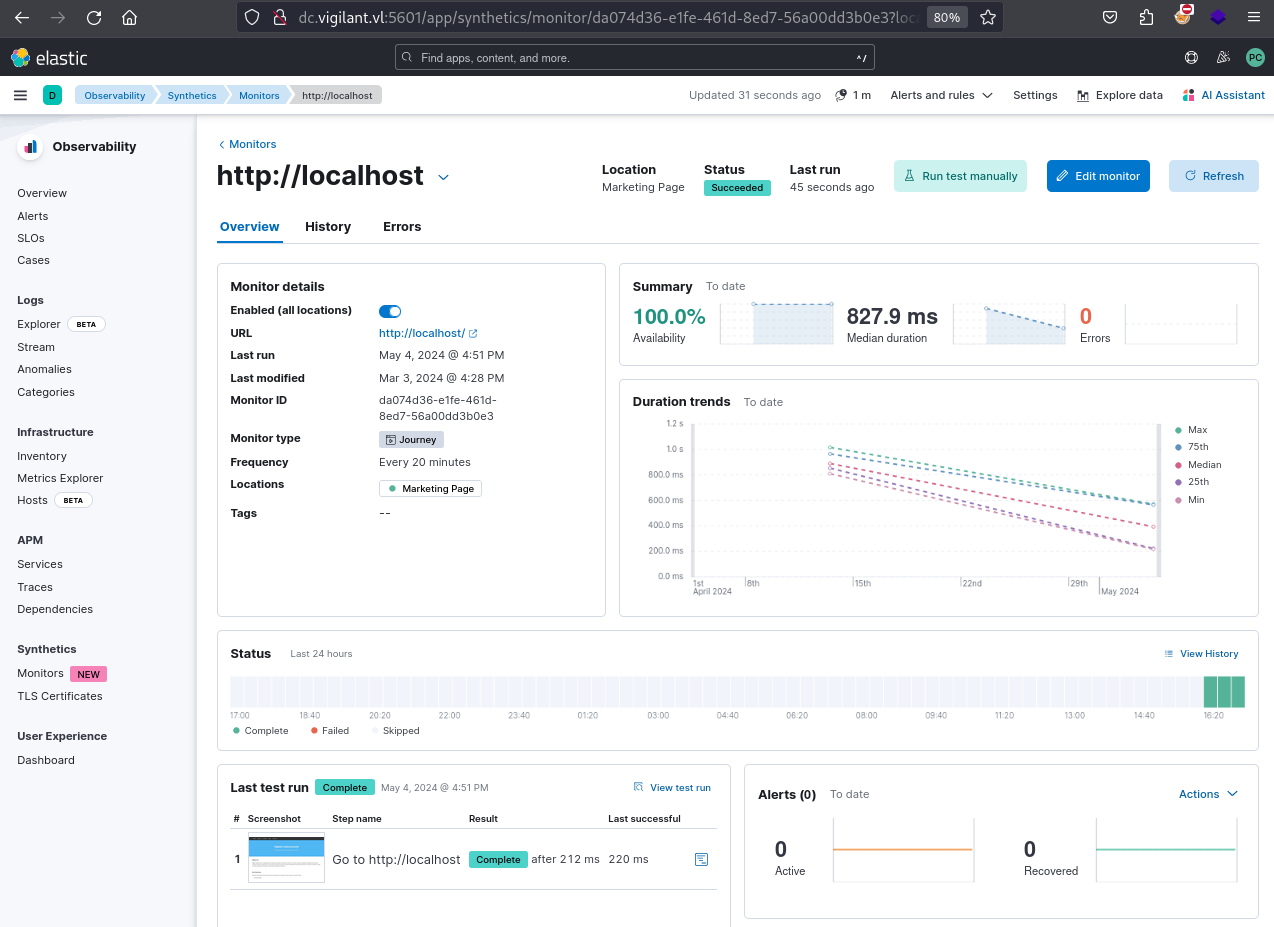The width and height of the screenshot is (1274, 927).
Task: Go back via the Monitors link above the title
Action: pos(247,144)
